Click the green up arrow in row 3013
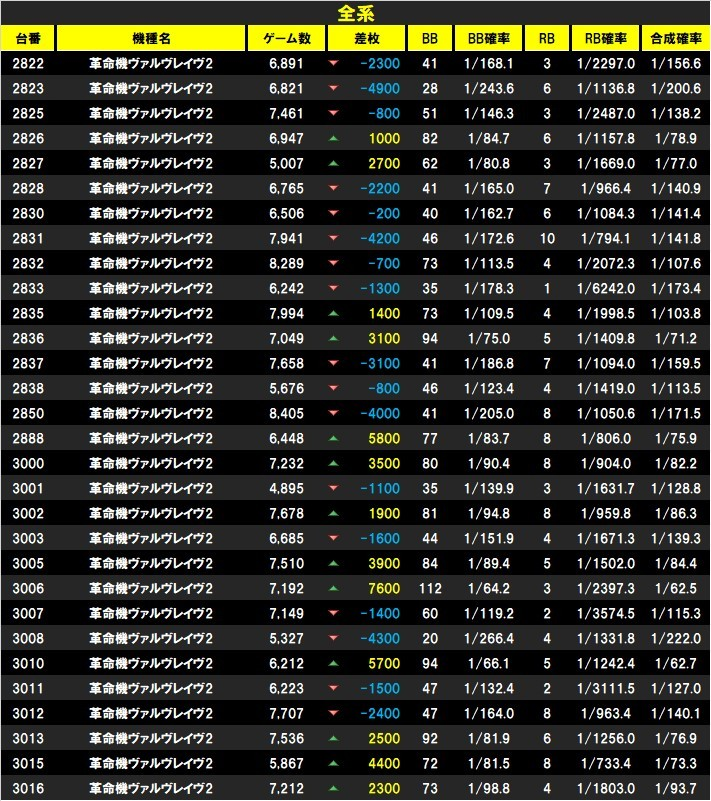 click(334, 739)
